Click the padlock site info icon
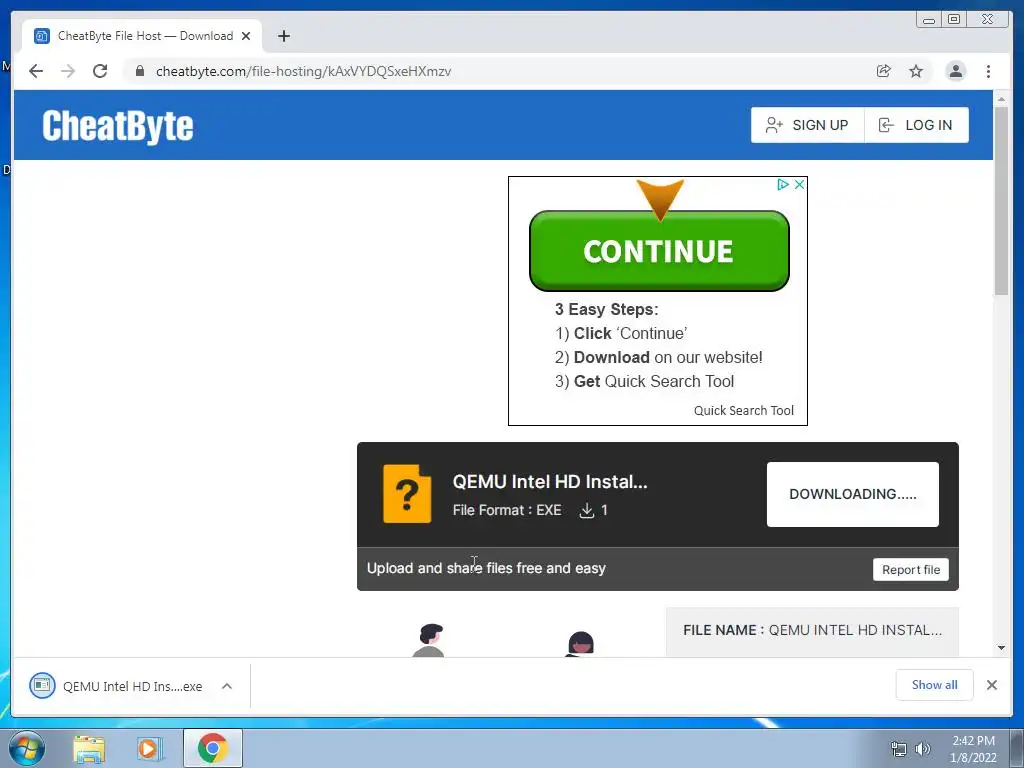The width and height of the screenshot is (1024, 768). 140,71
